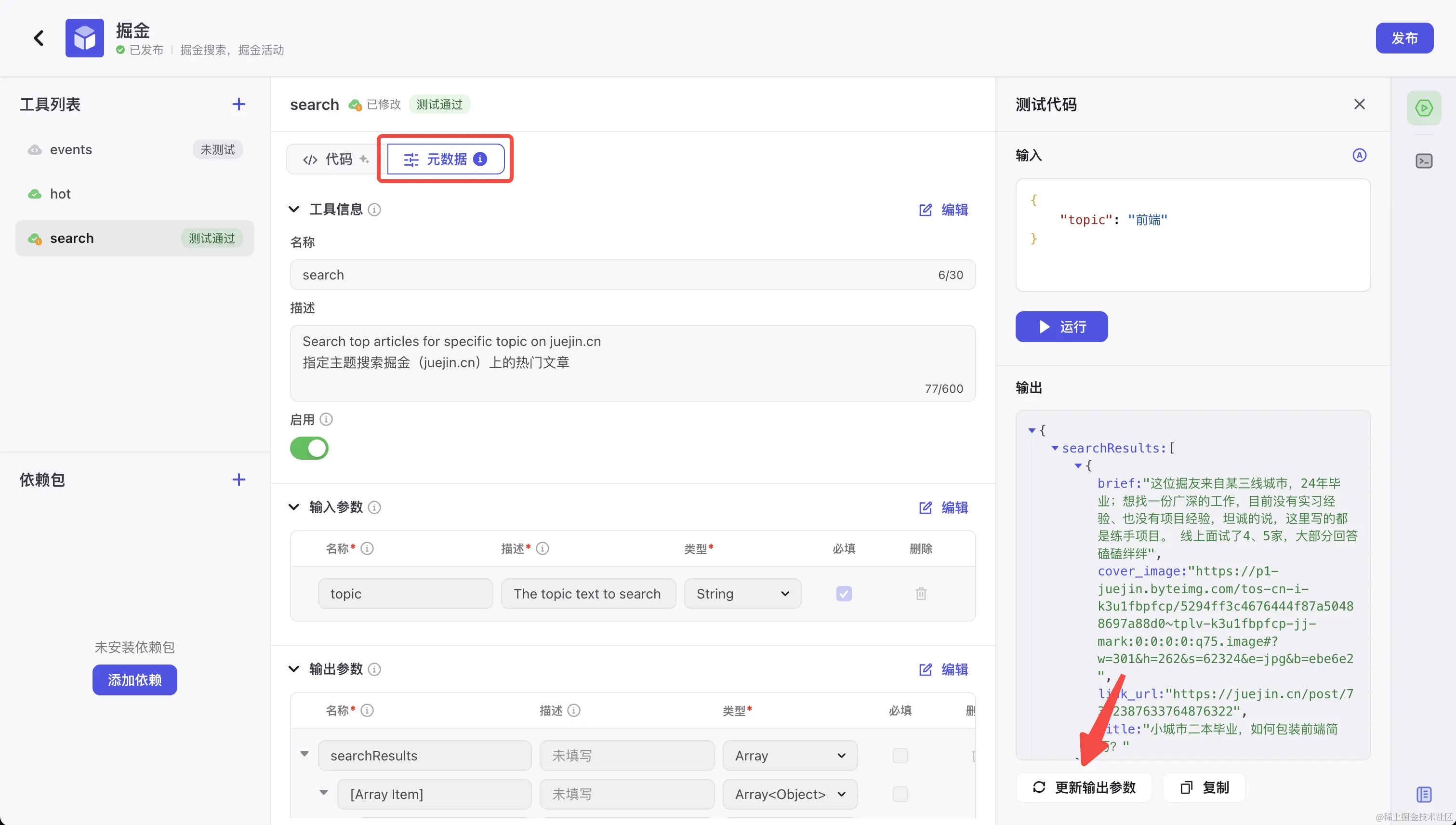This screenshot has width=1456, height=825.
Task: Copy the output with 复制 button
Action: coord(1204,787)
